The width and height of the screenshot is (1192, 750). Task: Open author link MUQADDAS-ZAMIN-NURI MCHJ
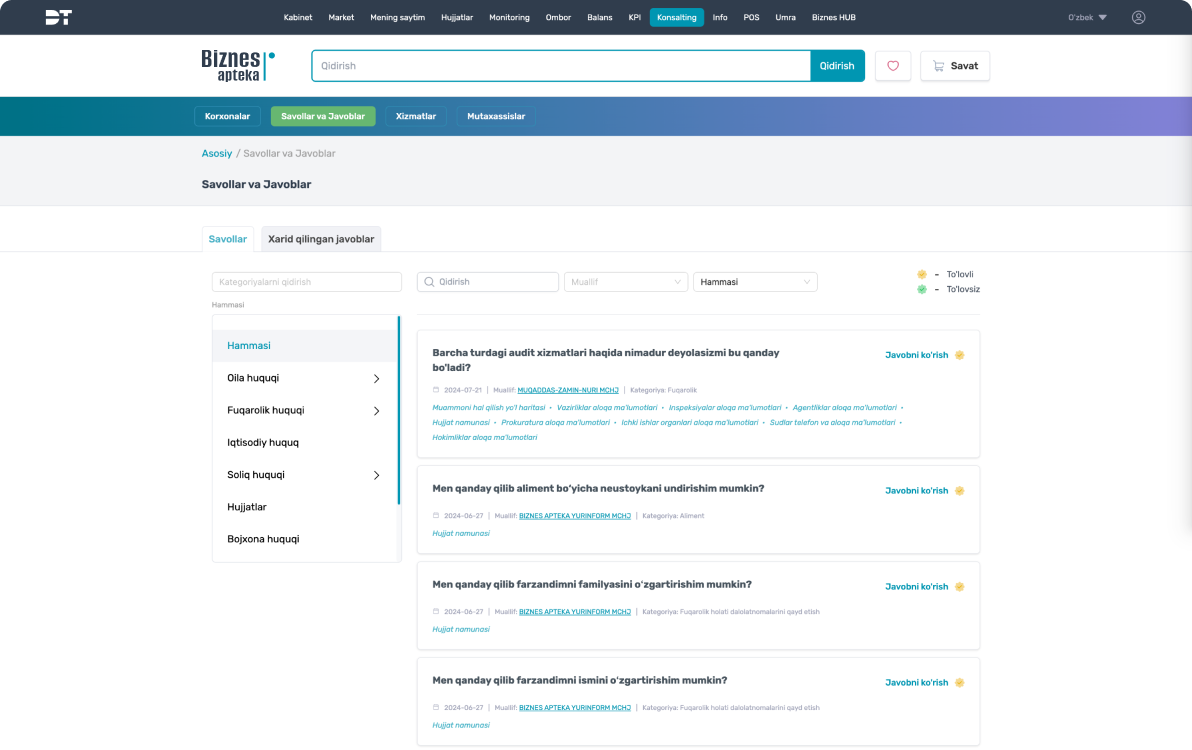pos(568,390)
